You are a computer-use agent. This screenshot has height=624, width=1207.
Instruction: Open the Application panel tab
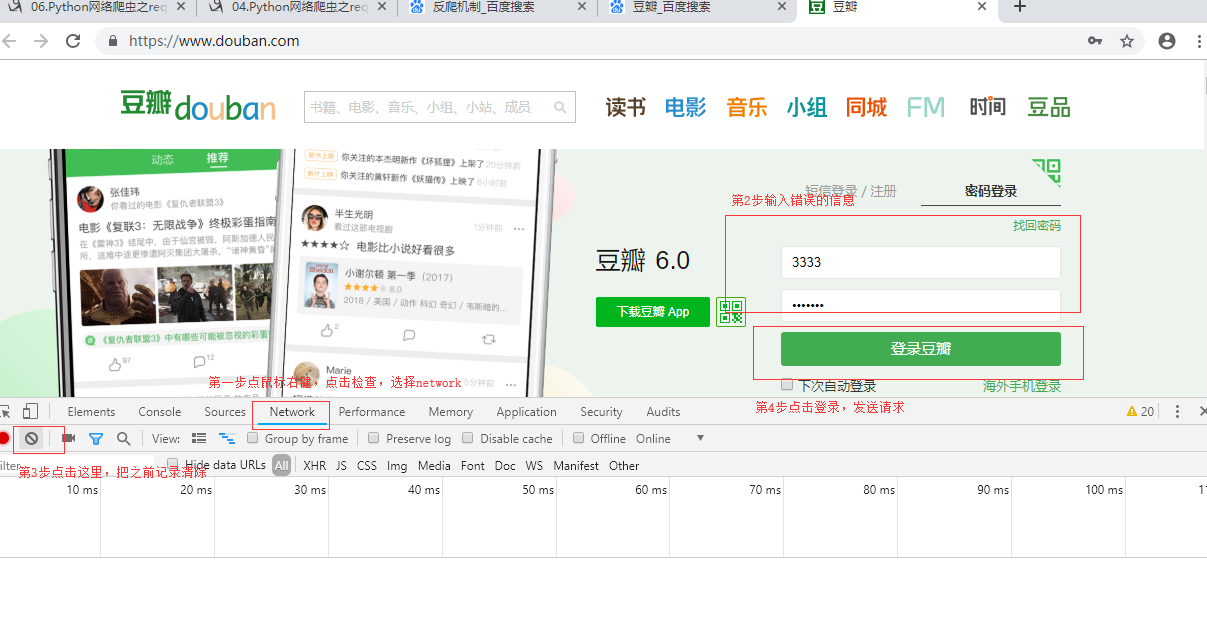[527, 411]
